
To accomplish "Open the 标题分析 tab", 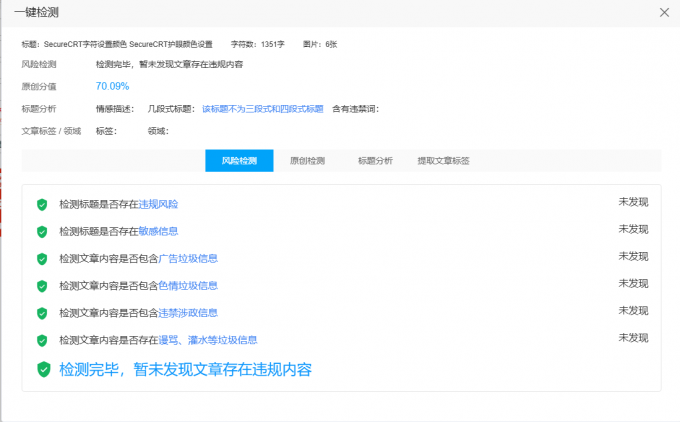I will 375,161.
